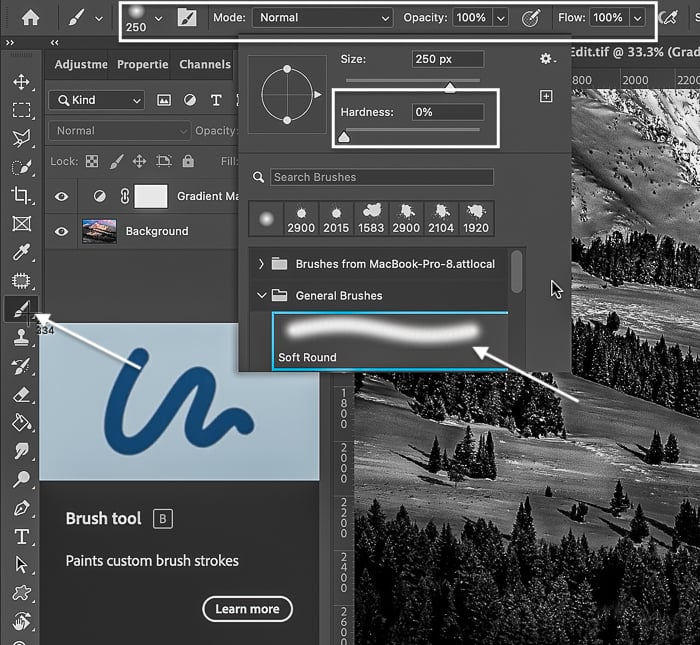Viewport: 700px width, 645px height.
Task: Filter layers by type layers icon
Action: pyautogui.click(x=216, y=100)
